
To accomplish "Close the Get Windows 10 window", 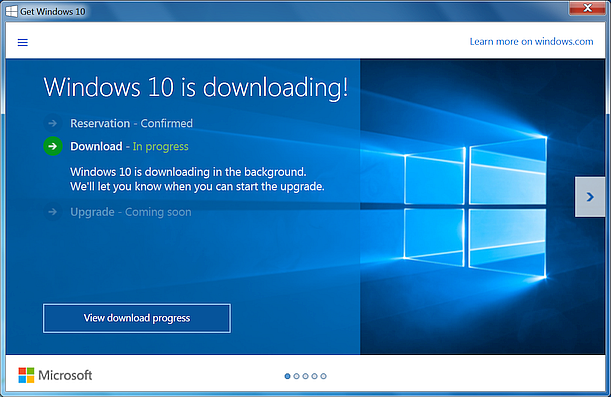I will click(x=588, y=8).
